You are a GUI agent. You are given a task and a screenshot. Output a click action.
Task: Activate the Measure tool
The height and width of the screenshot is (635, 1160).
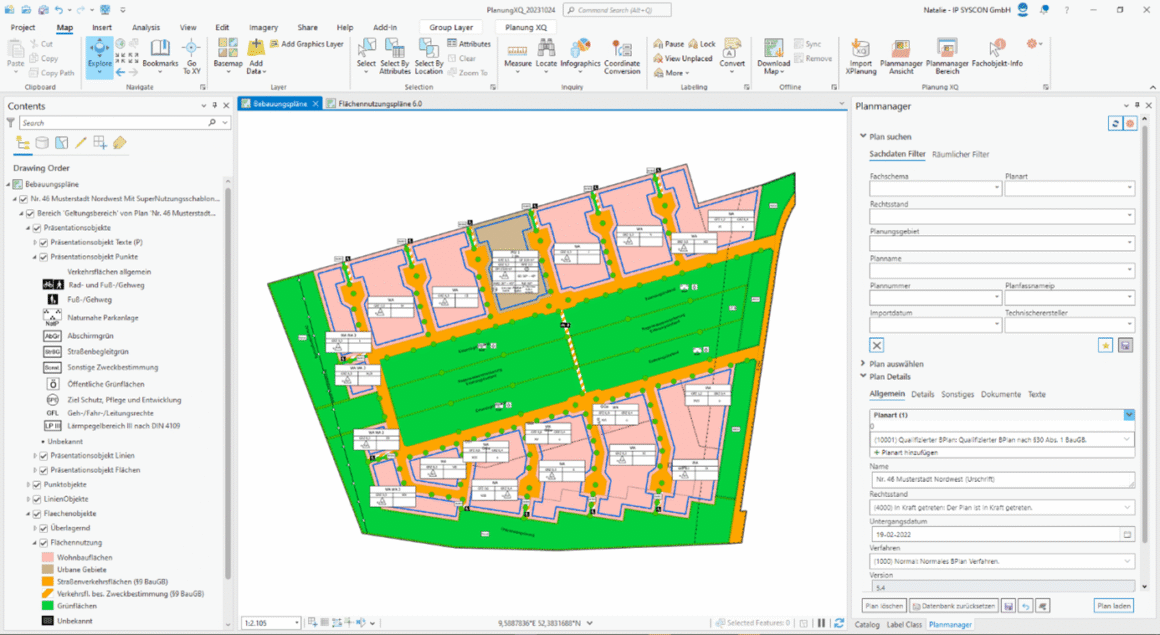point(518,54)
